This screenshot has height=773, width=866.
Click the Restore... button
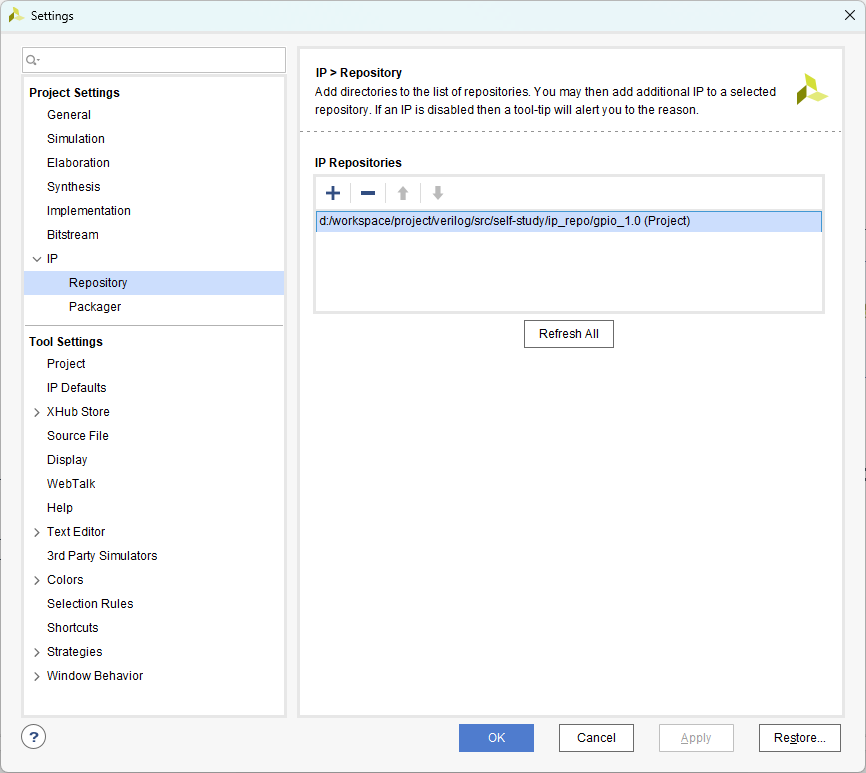(799, 738)
